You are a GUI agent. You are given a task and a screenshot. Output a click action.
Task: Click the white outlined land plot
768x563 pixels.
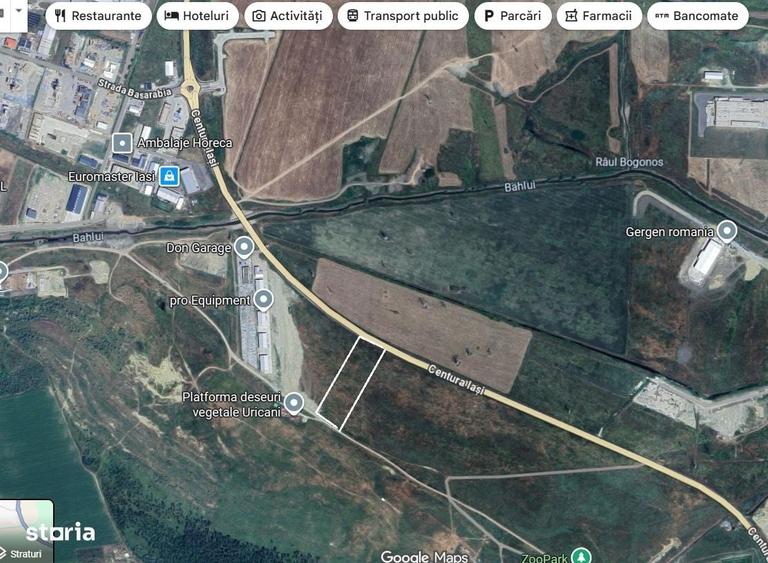pos(350,384)
